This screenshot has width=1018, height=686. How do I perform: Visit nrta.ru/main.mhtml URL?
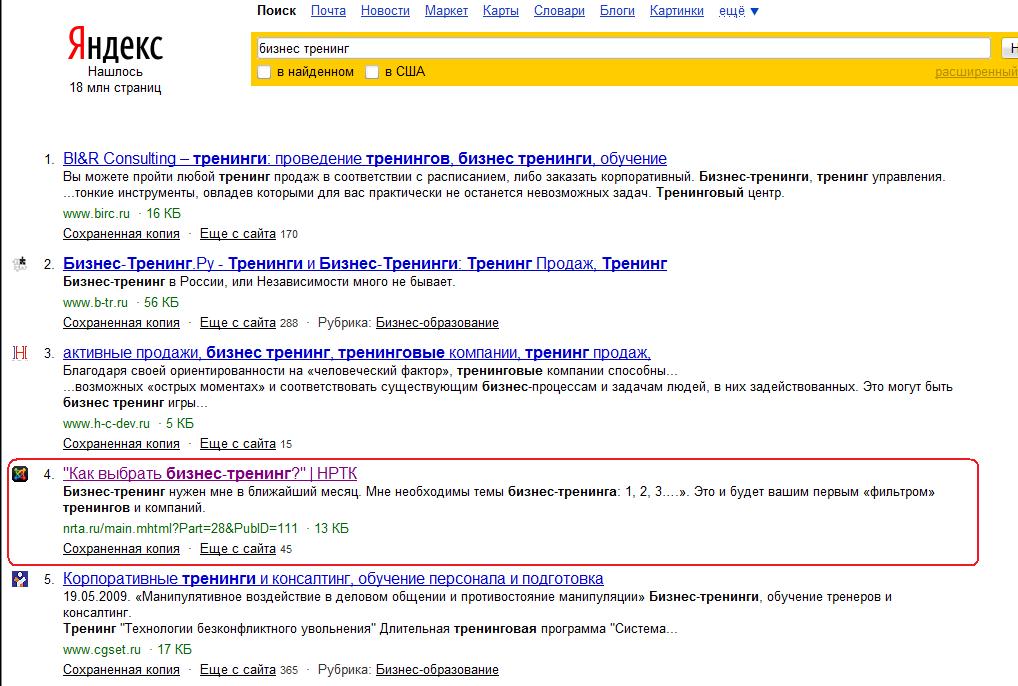coord(180,529)
